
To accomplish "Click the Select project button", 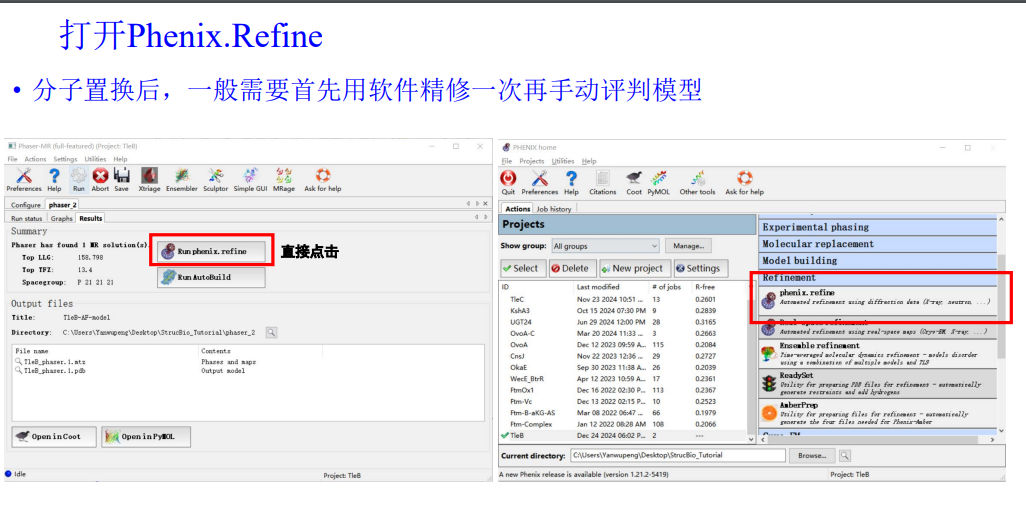I will 523,268.
